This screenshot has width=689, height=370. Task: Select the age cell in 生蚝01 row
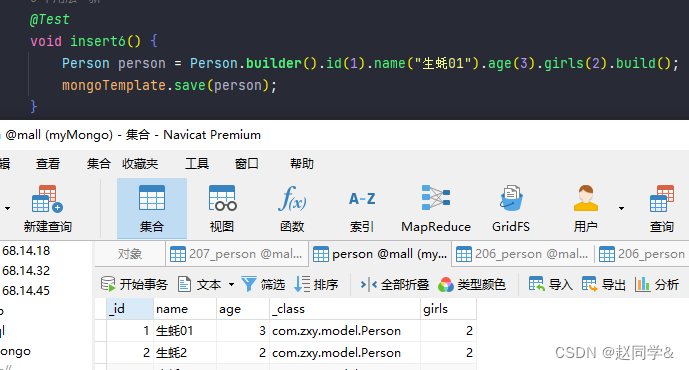click(243, 331)
